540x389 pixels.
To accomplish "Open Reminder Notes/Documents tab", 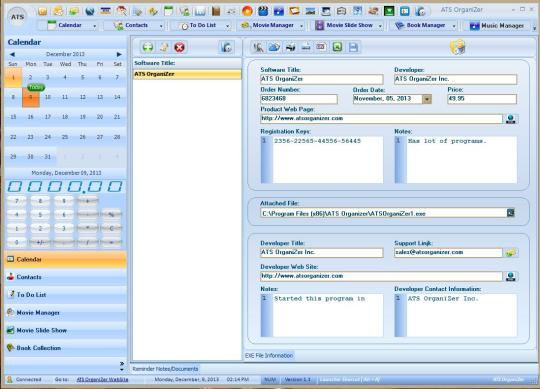I will click(x=165, y=369).
